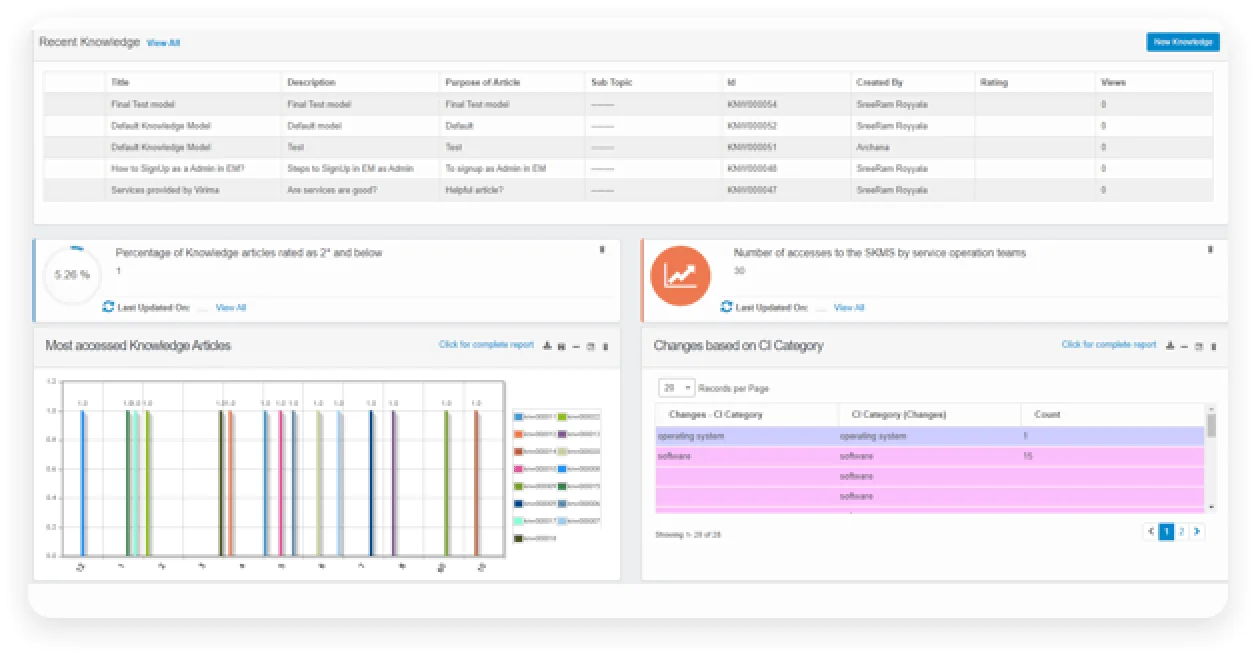Maximize the Most accessed Knowledge Articles panel

pos(590,346)
